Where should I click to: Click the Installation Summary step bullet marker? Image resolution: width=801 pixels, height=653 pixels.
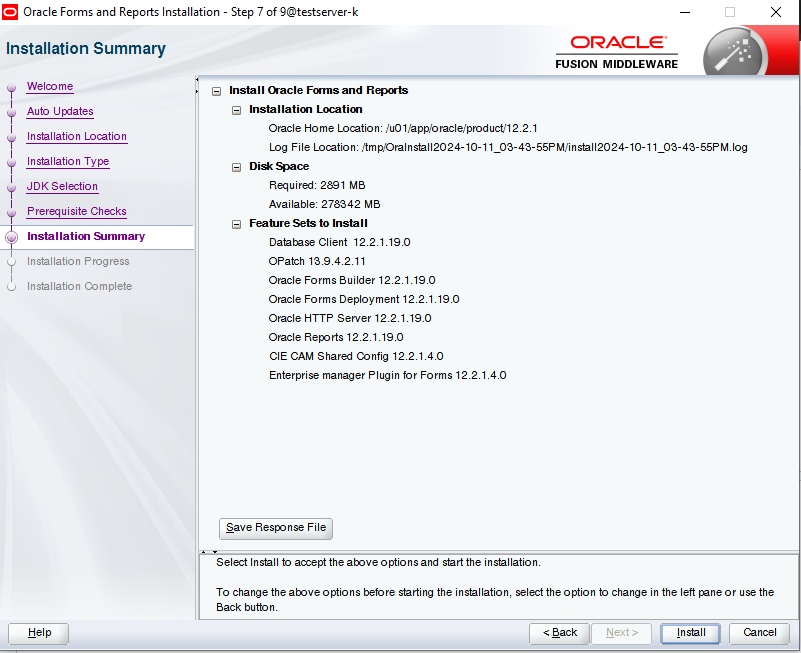pyautogui.click(x=11, y=237)
